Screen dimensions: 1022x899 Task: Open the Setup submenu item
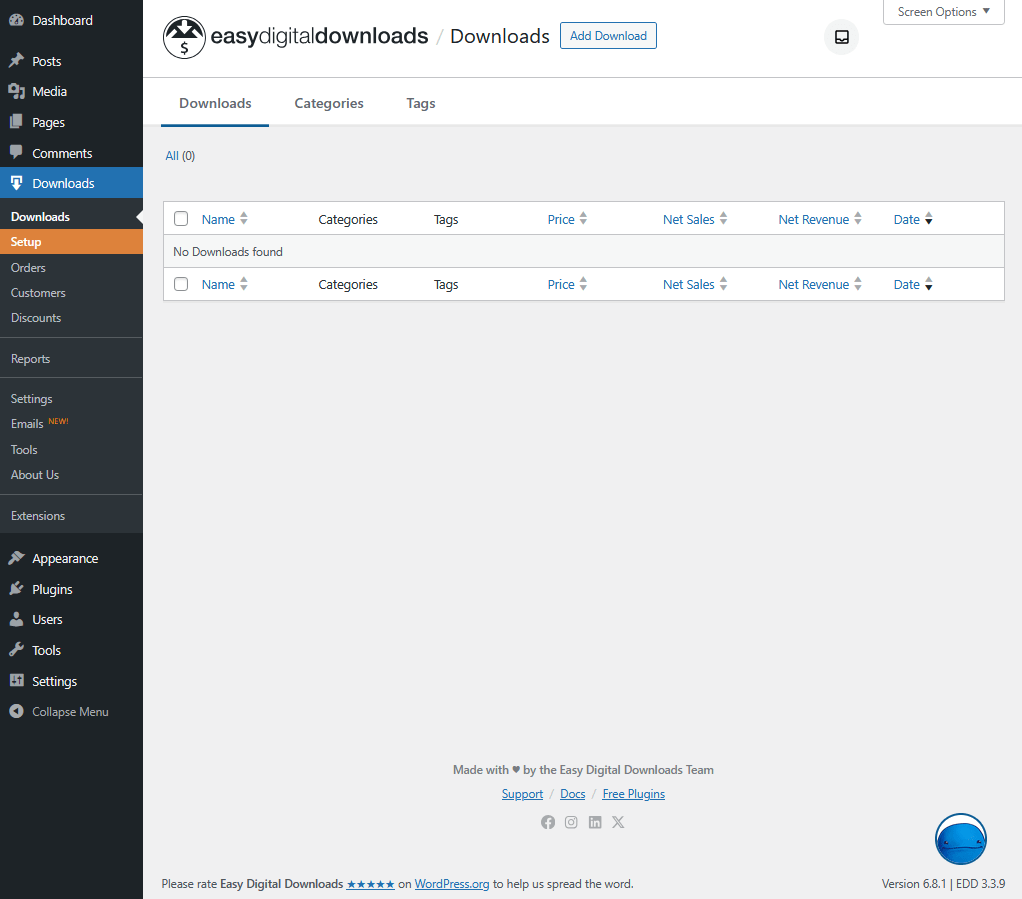click(x=71, y=241)
